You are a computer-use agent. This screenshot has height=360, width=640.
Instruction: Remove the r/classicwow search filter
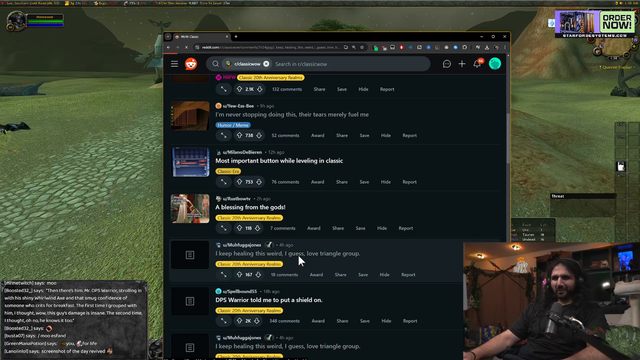coord(266,64)
